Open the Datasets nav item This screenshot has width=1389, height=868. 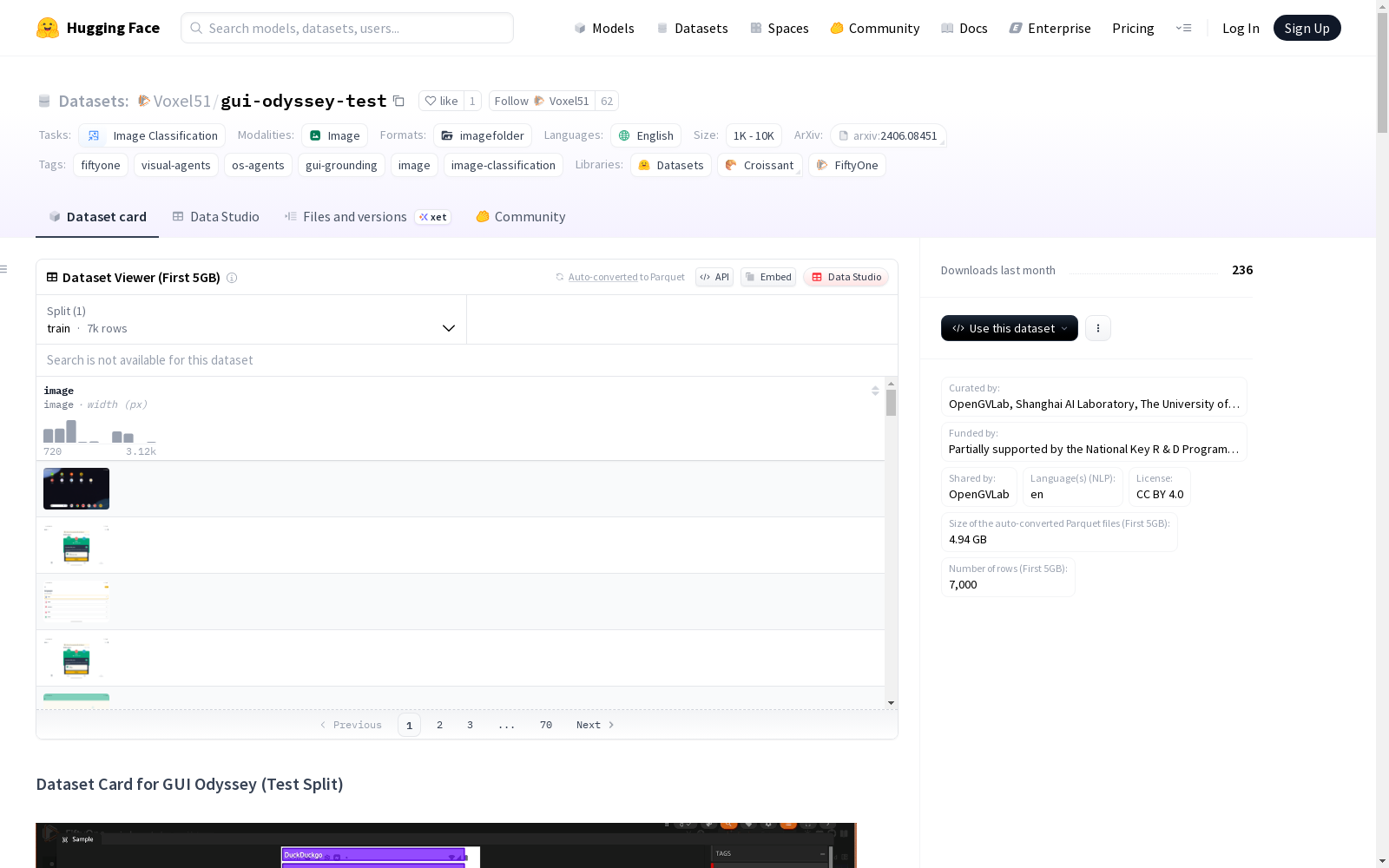(x=692, y=28)
